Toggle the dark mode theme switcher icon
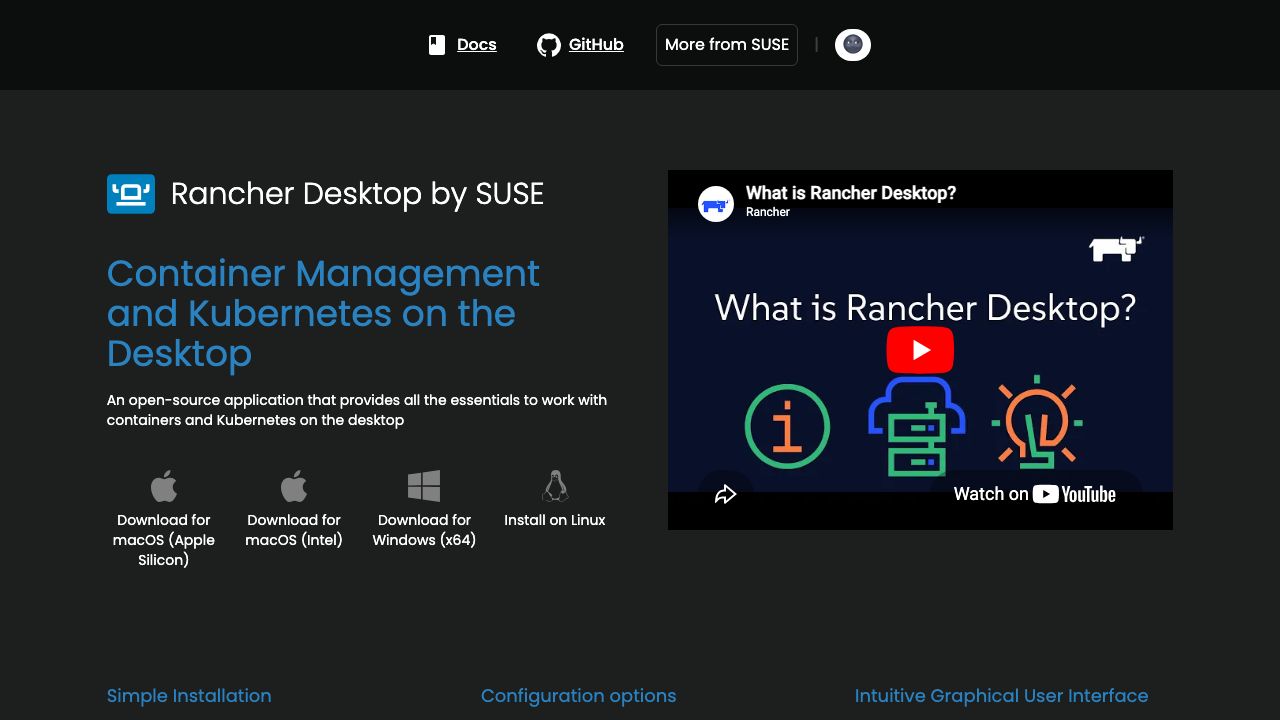 click(853, 44)
